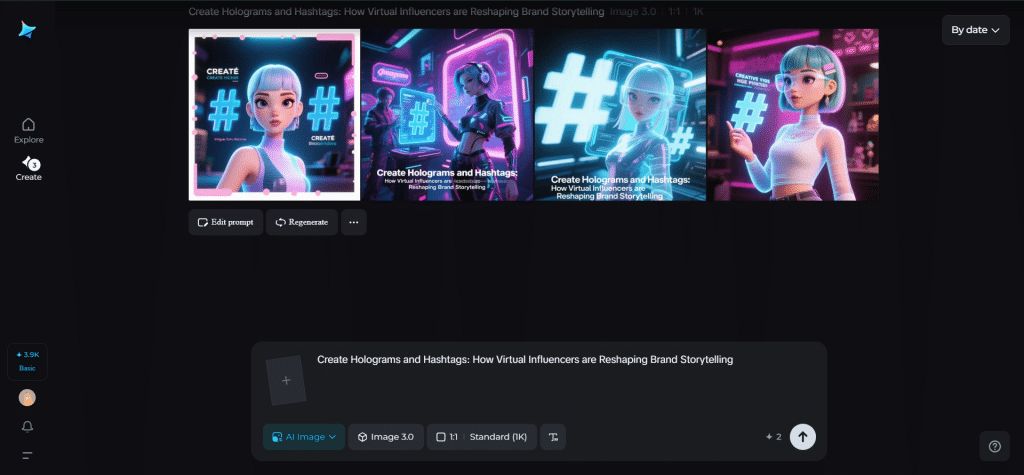Expand the By date sort dropdown
1024x475 pixels.
pyautogui.click(x=976, y=30)
